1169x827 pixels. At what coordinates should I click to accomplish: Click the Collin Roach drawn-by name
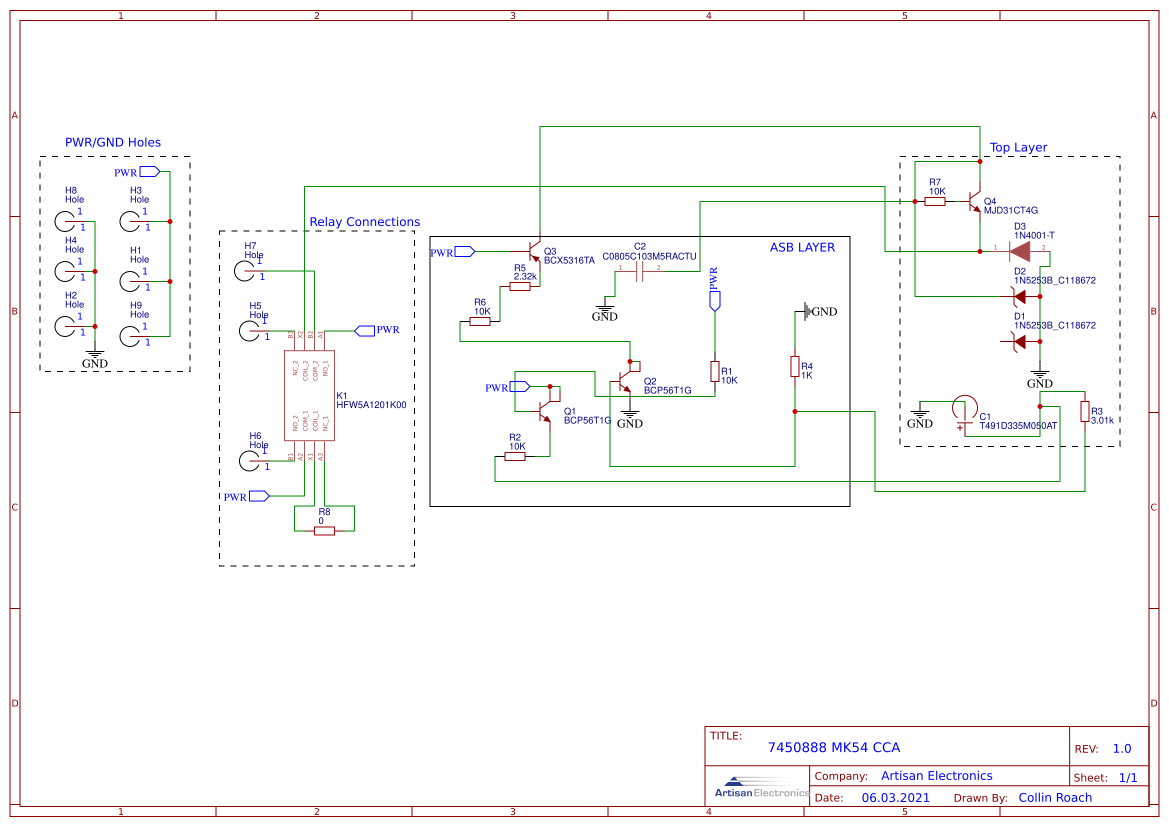(x=1055, y=797)
